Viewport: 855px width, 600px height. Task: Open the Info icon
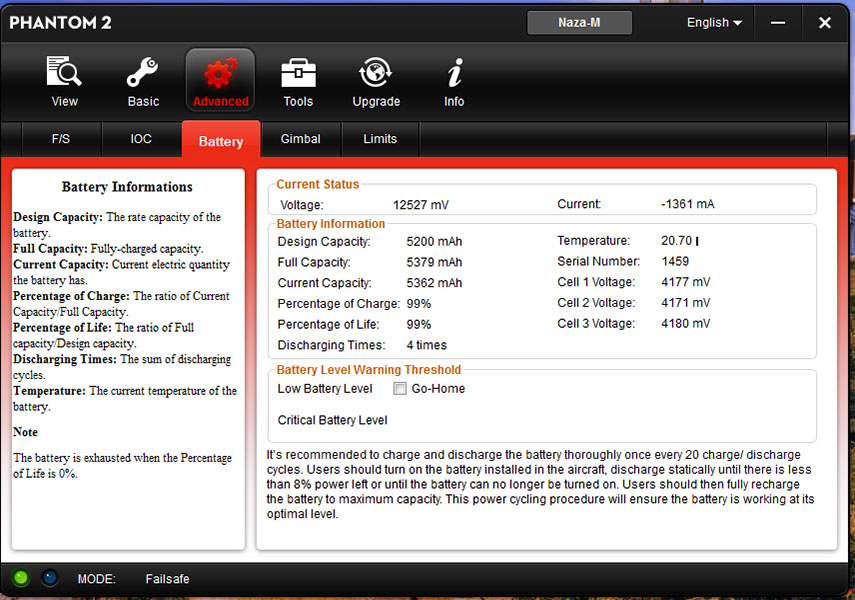(x=455, y=72)
